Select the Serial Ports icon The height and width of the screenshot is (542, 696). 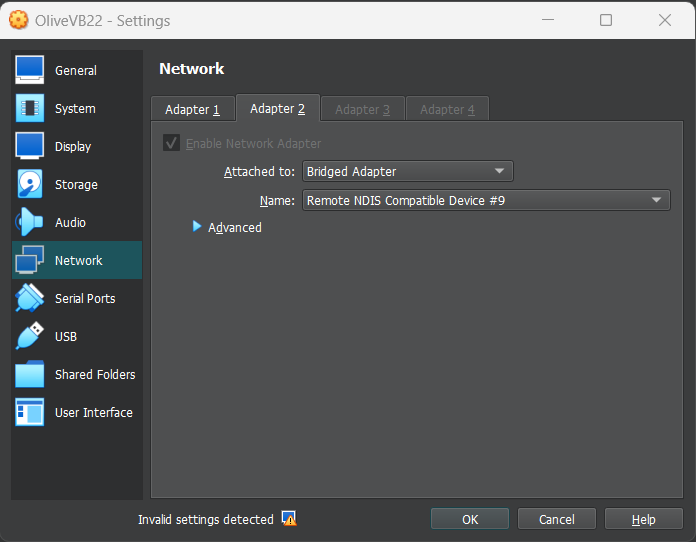30,298
